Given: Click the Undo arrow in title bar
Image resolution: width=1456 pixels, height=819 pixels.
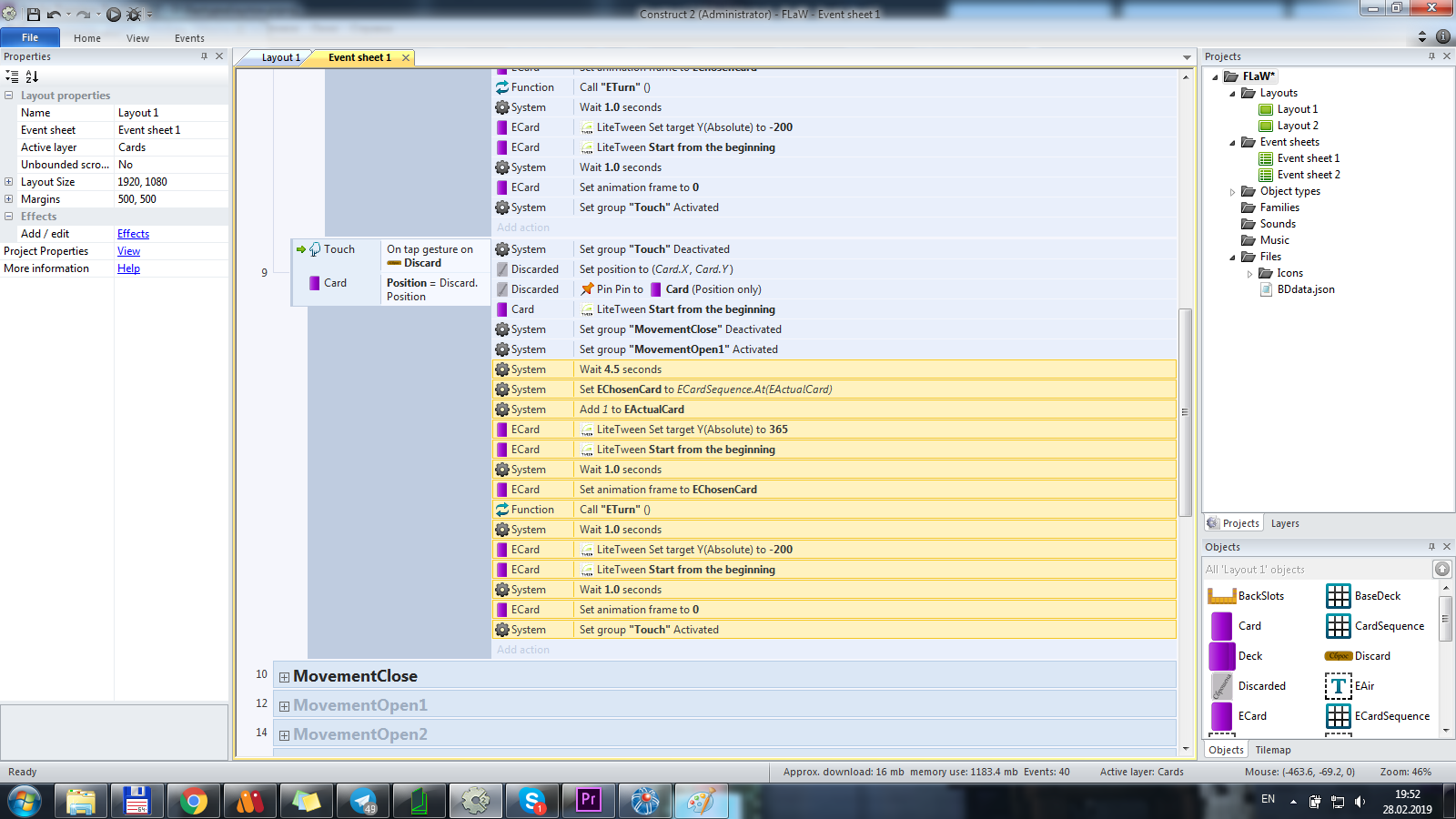Looking at the screenshot, I should [54, 15].
